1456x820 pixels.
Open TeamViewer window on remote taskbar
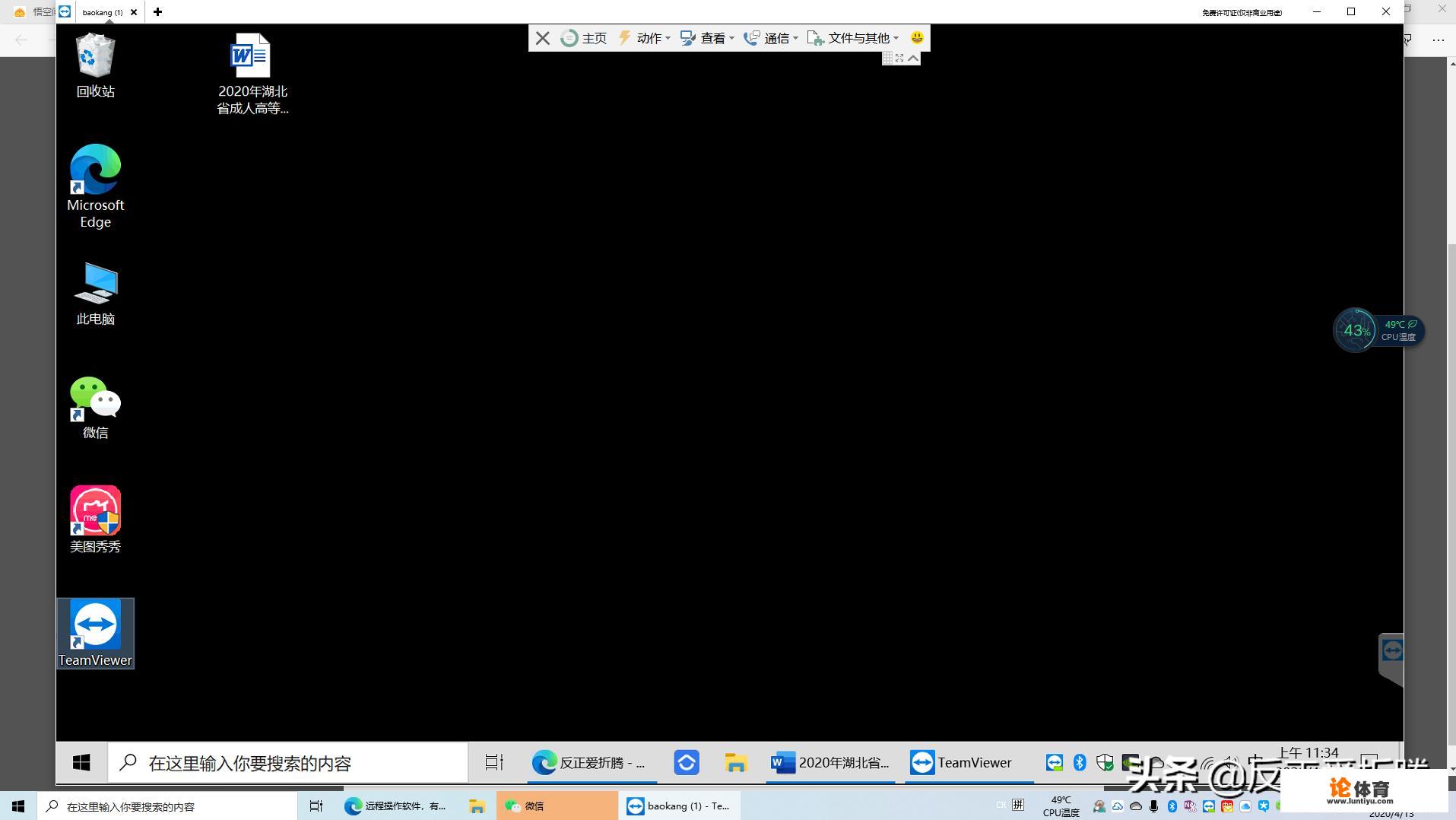[968, 762]
